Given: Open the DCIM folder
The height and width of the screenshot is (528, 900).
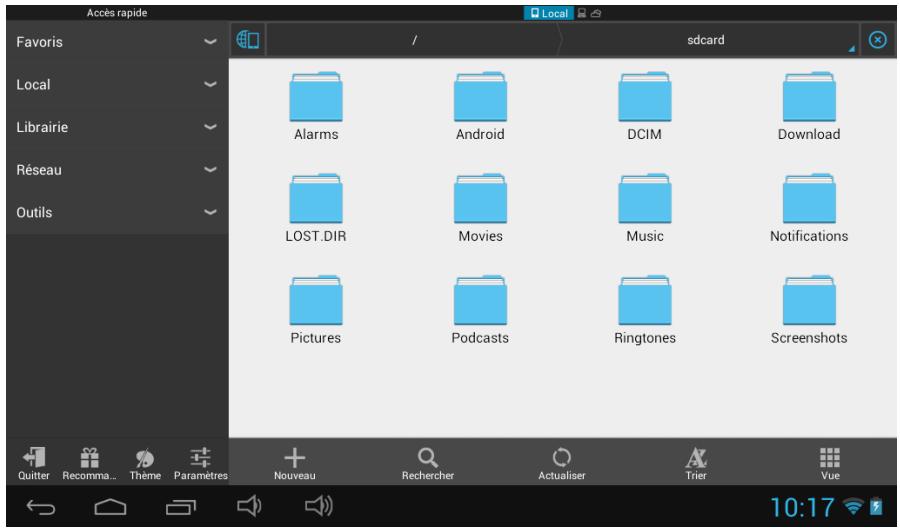Looking at the screenshot, I should tap(644, 107).
